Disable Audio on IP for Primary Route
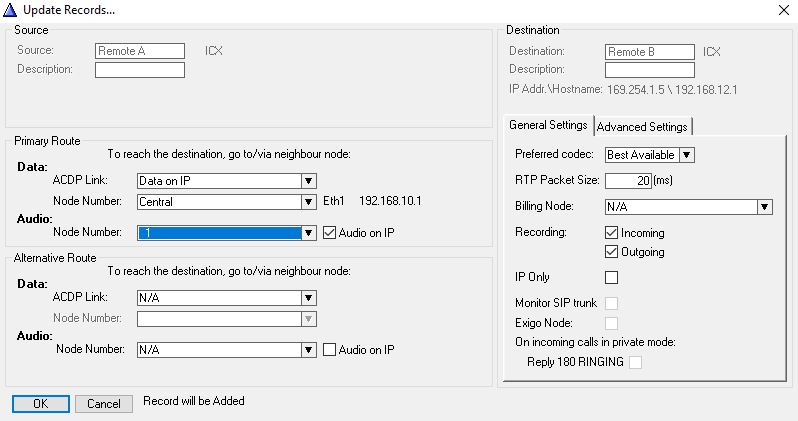798x421 pixels. point(331,233)
